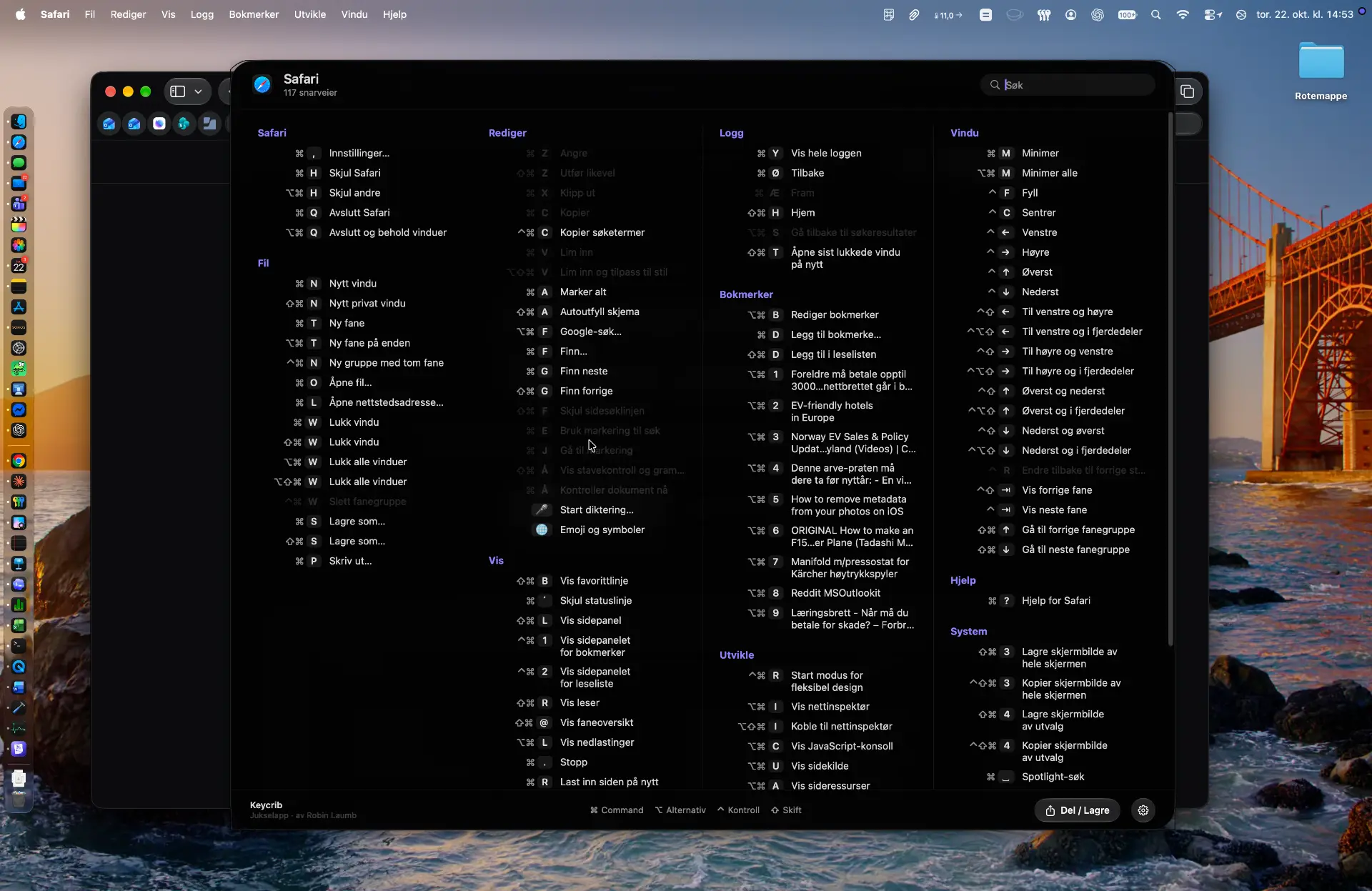Click the Safari compass icon in Keycrib header
The height and width of the screenshot is (891, 1372).
coord(262,85)
